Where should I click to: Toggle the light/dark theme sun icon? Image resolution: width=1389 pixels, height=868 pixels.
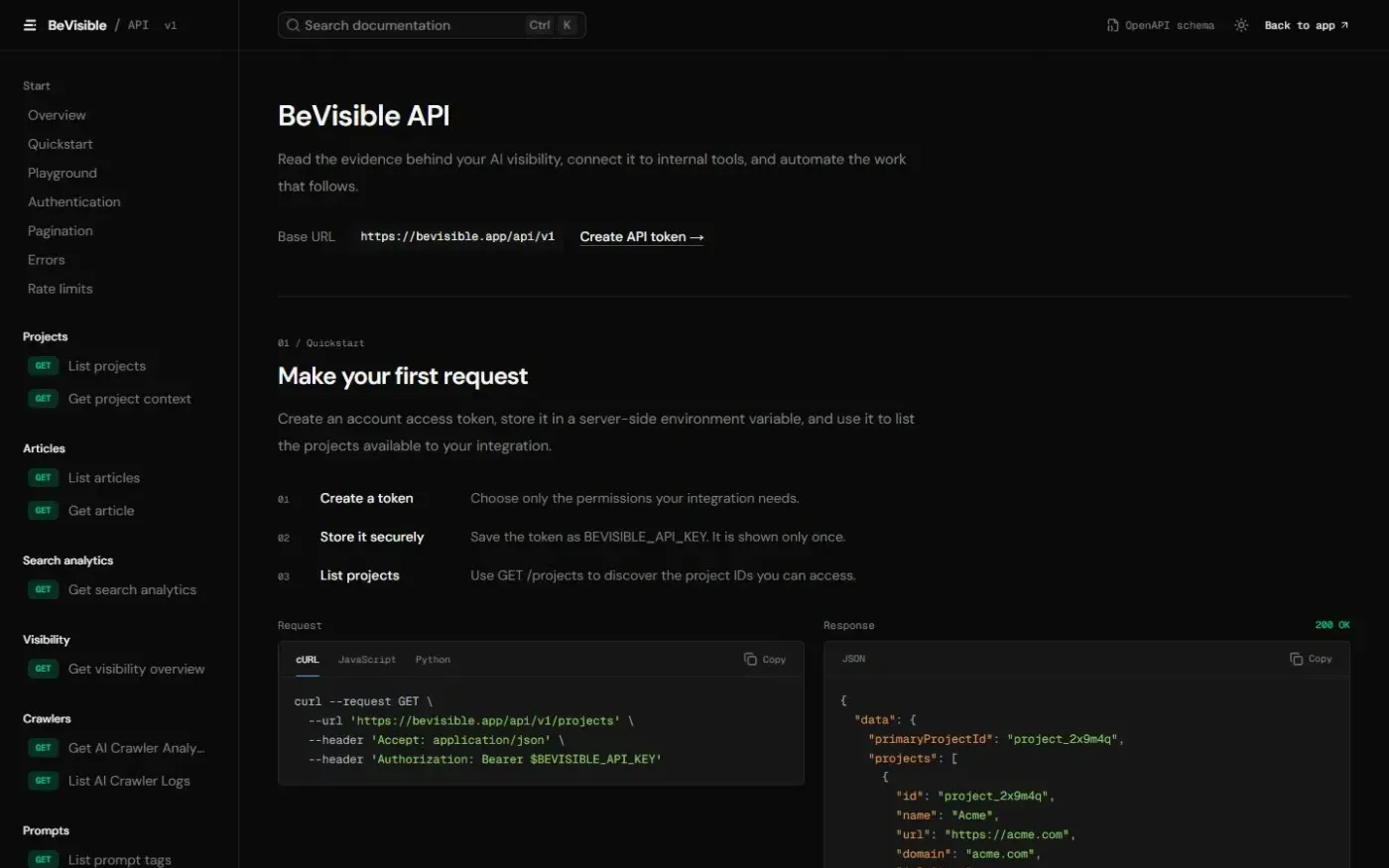coord(1241,25)
